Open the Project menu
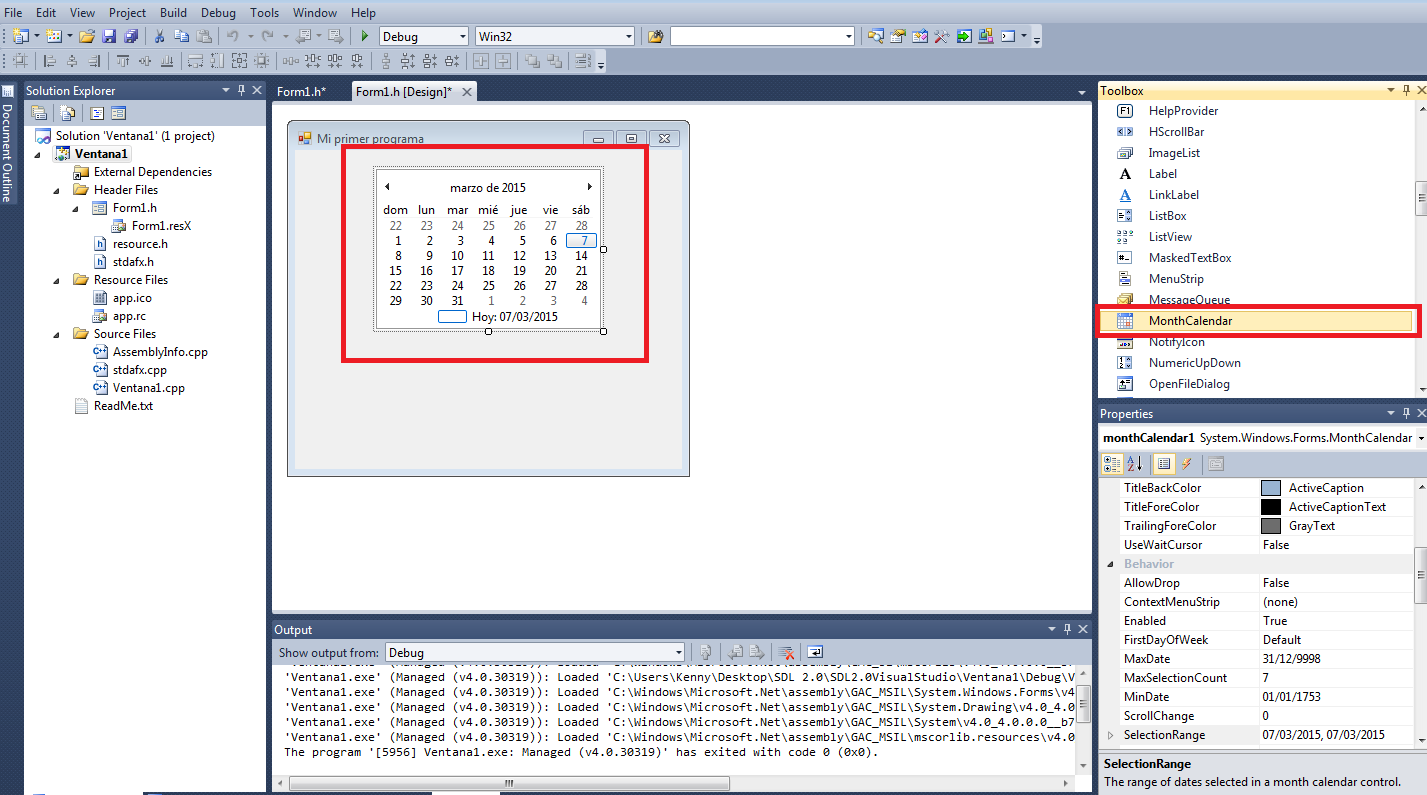1427x795 pixels. pos(127,13)
